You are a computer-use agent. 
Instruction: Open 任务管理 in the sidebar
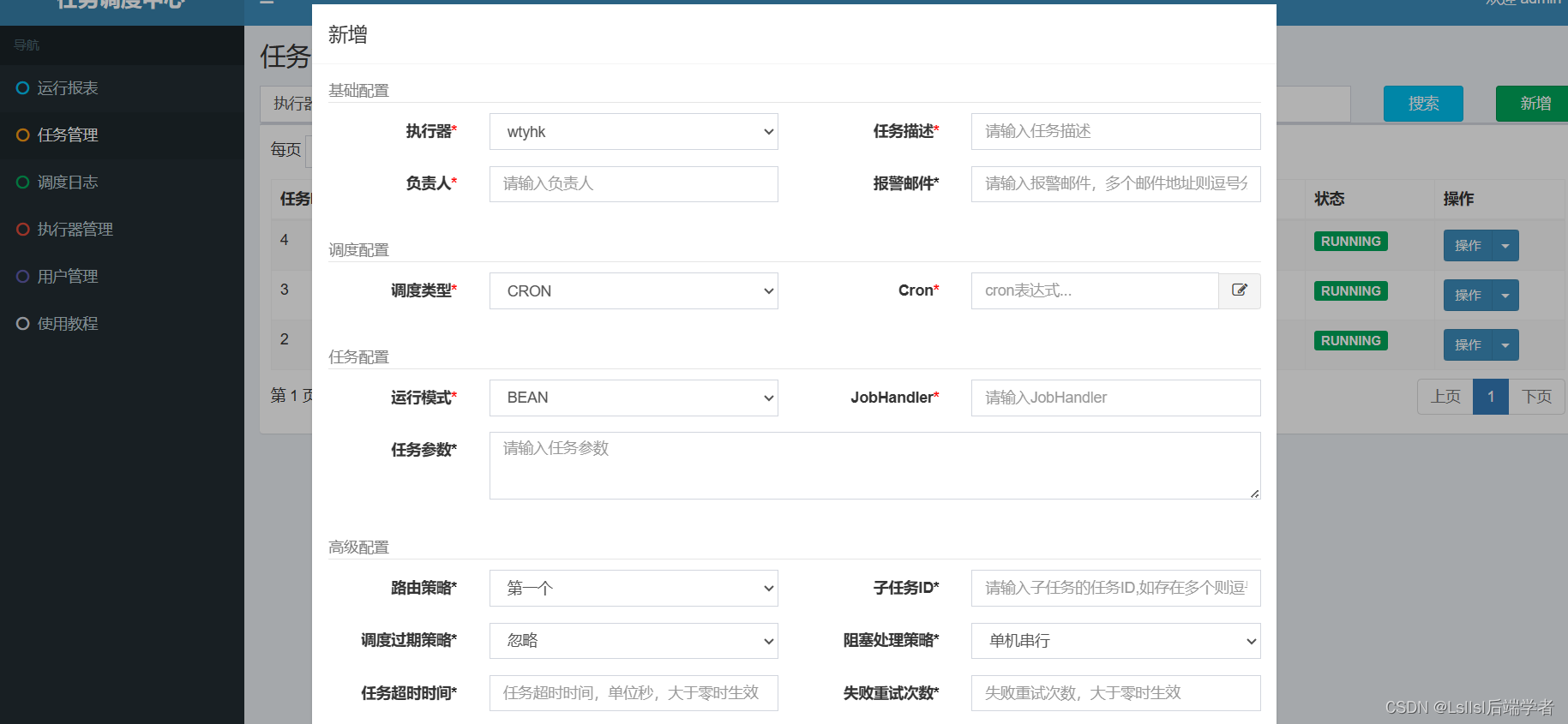click(122, 135)
